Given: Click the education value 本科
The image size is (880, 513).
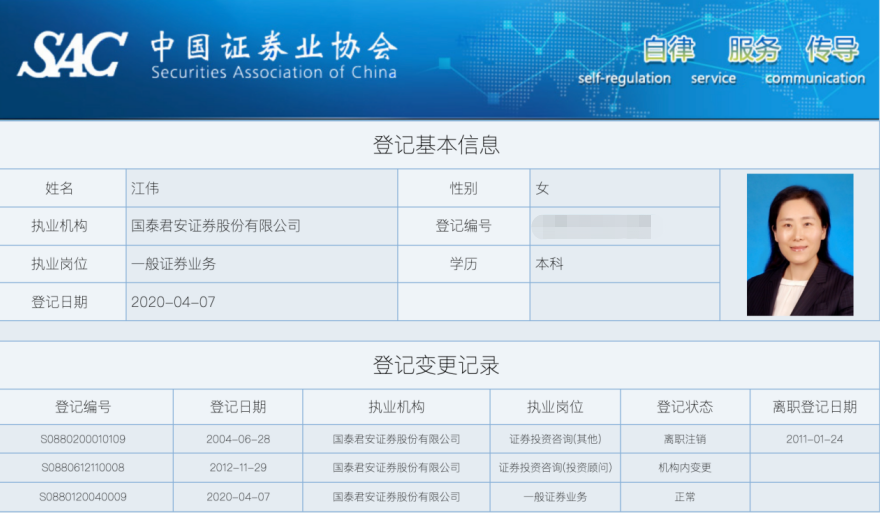Looking at the screenshot, I should pyautogui.click(x=549, y=264).
